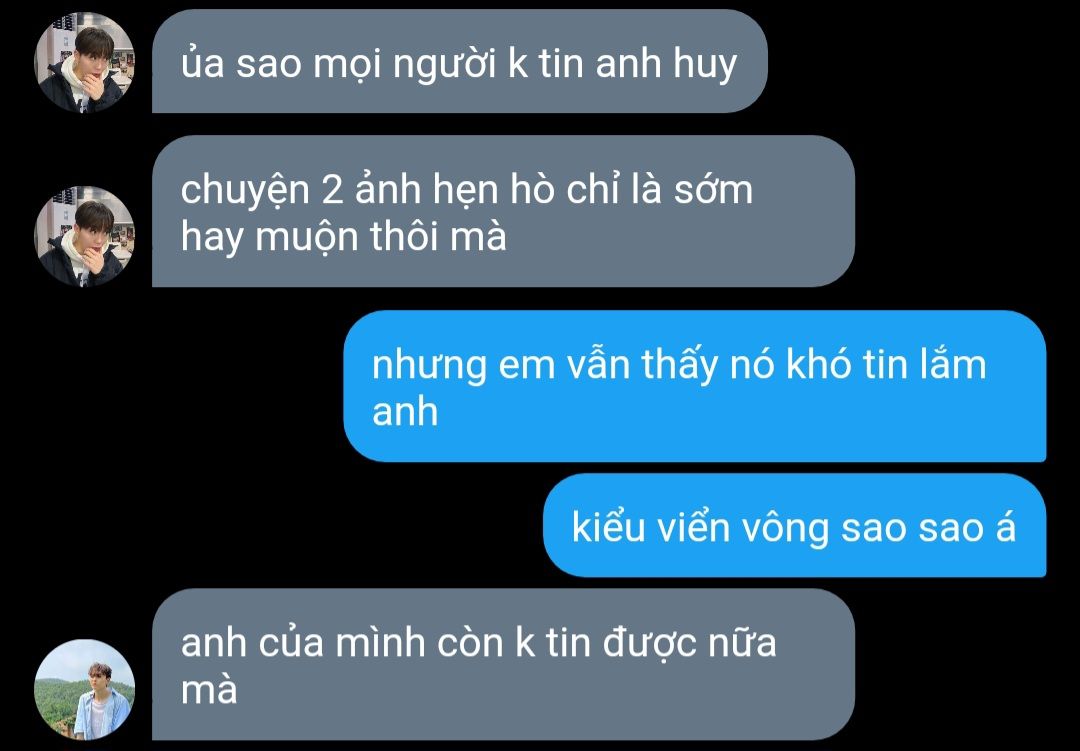Click the words 'anh huy' in first message

[666, 64]
